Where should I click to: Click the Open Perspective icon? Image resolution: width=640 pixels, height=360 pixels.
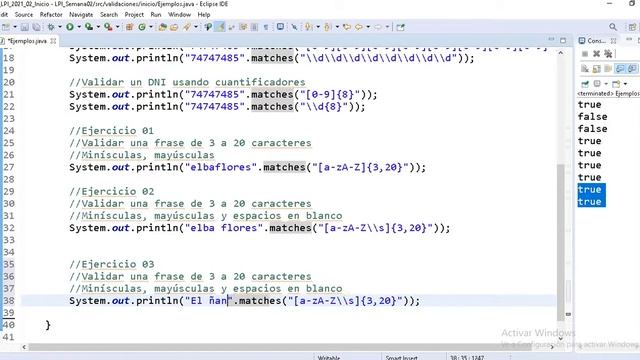[x=632, y=27]
